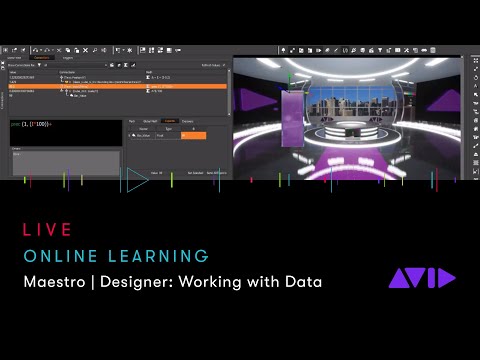Click in the black expression editor box
The width and height of the screenshot is (480, 360).
click(66, 133)
